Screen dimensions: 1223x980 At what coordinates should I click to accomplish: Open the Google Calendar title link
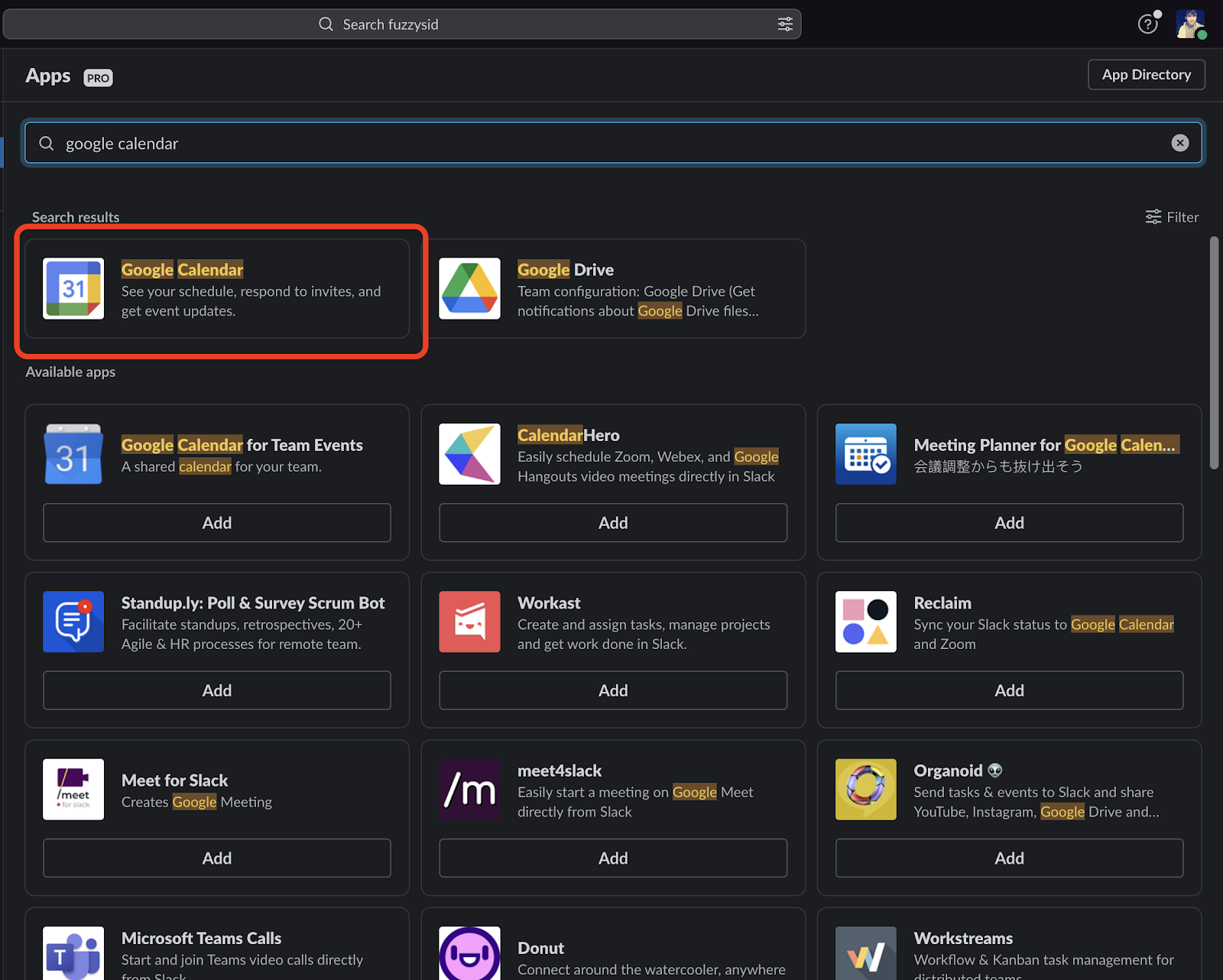[x=182, y=270]
